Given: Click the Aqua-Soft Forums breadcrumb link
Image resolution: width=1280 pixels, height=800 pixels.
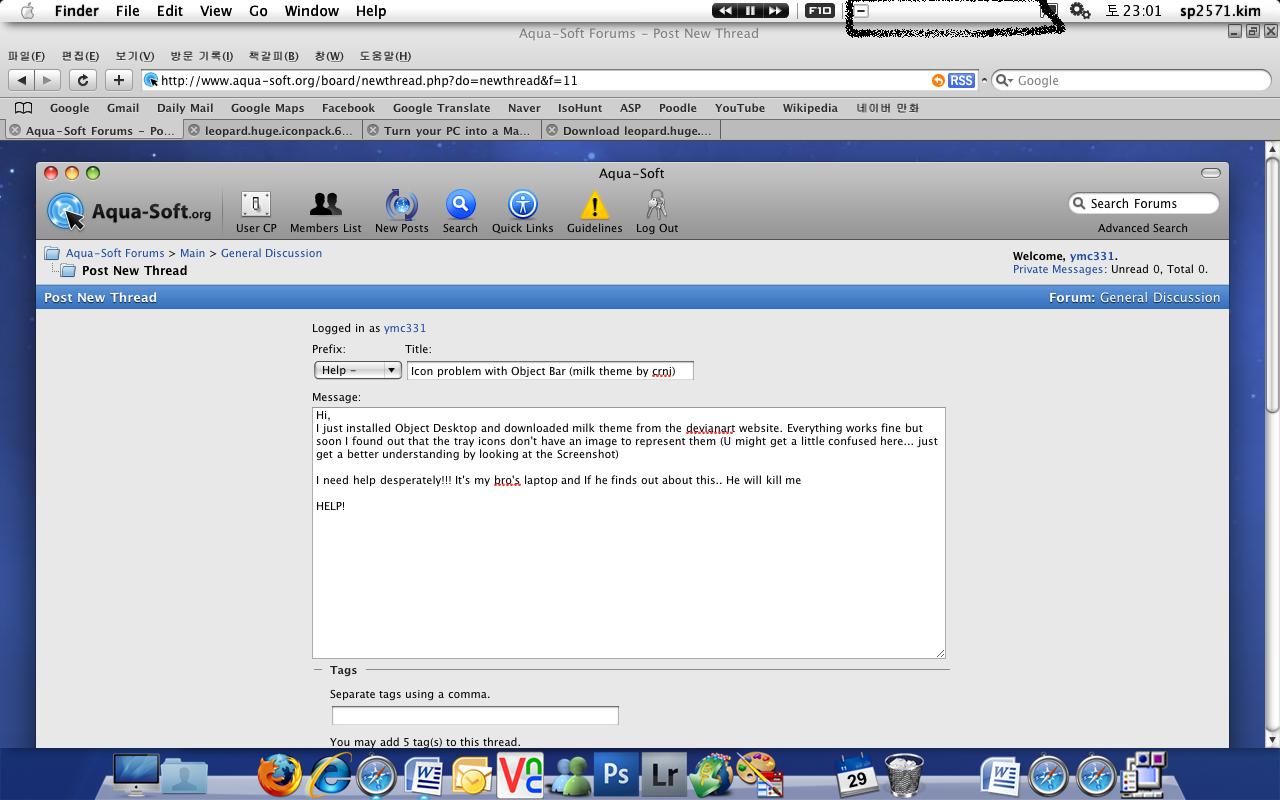Looking at the screenshot, I should 115,253.
